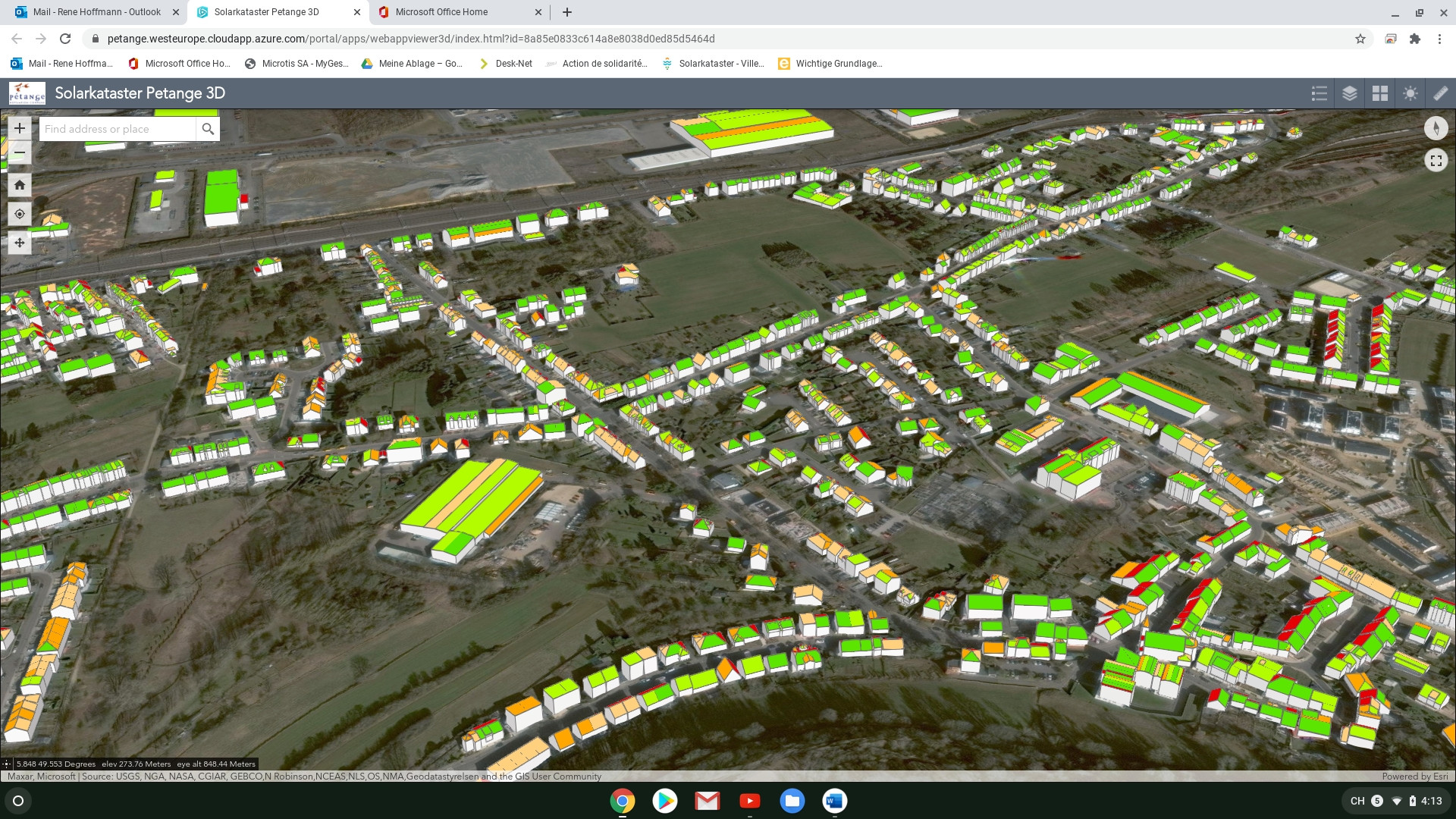Click the My Location button
Screen dimensions: 1456x819
[x=20, y=214]
